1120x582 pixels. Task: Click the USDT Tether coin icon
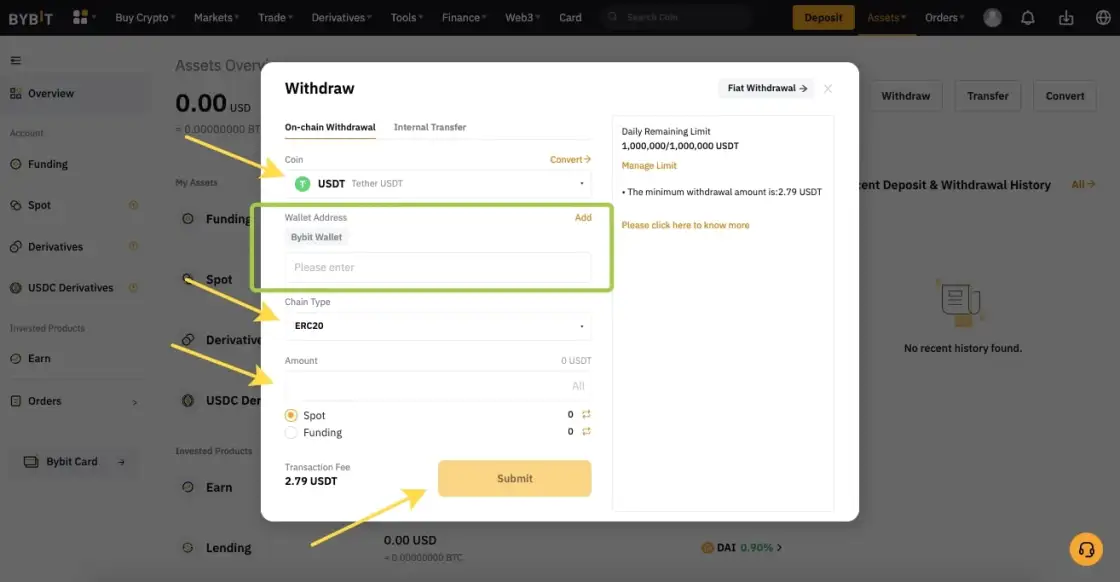pyautogui.click(x=303, y=184)
